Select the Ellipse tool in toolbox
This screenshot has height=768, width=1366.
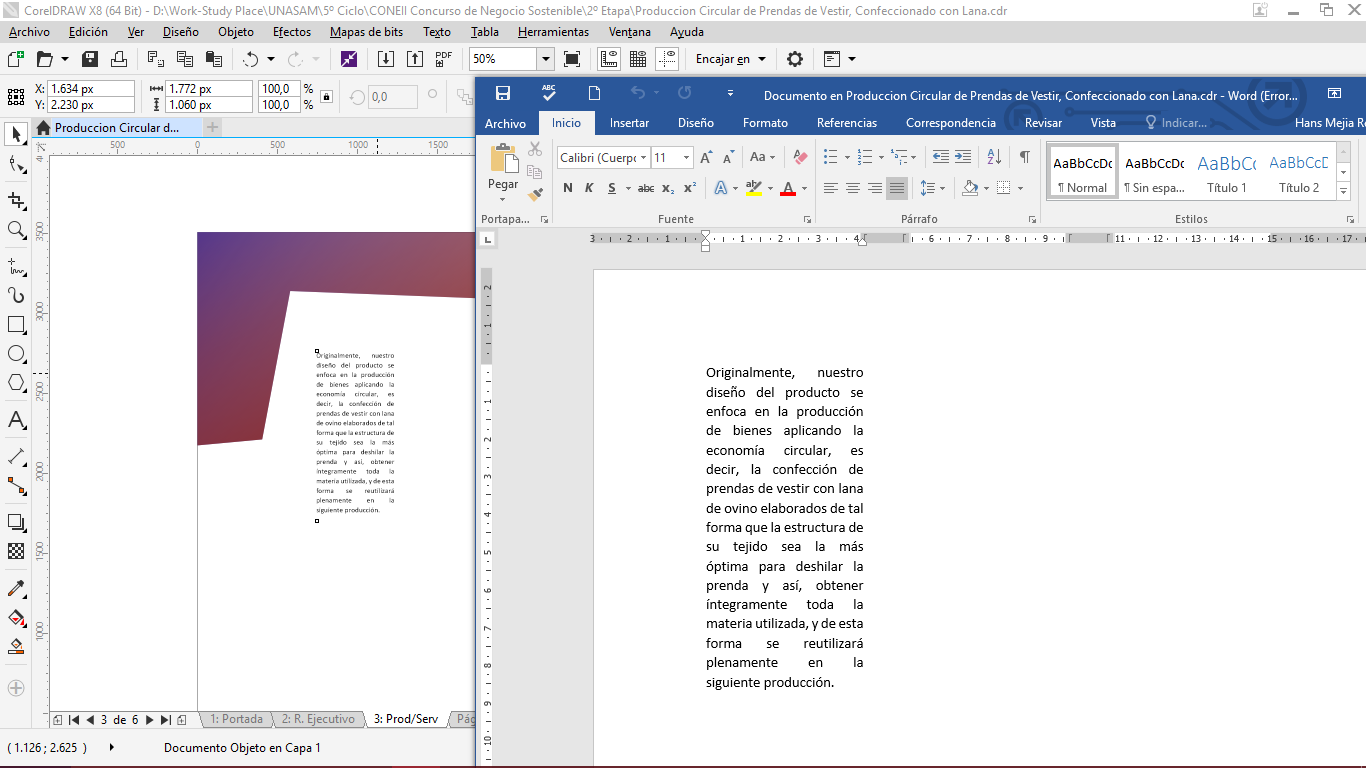point(16,354)
